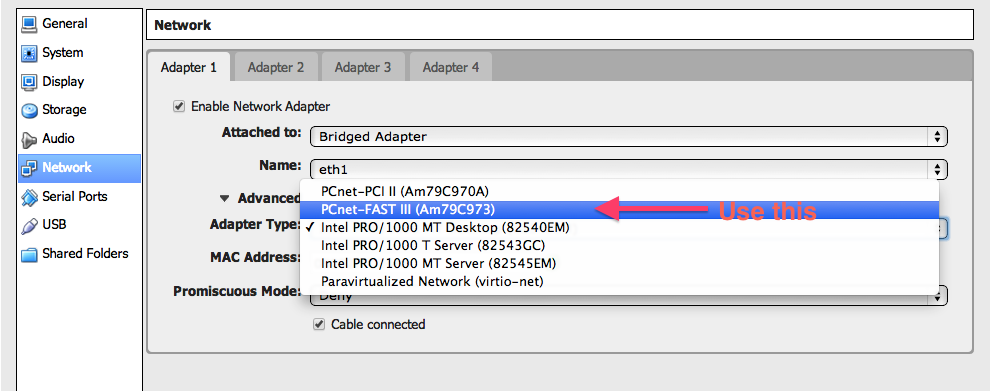Click the Audio speaker icon in sidebar
The height and width of the screenshot is (391, 990).
(x=29, y=139)
